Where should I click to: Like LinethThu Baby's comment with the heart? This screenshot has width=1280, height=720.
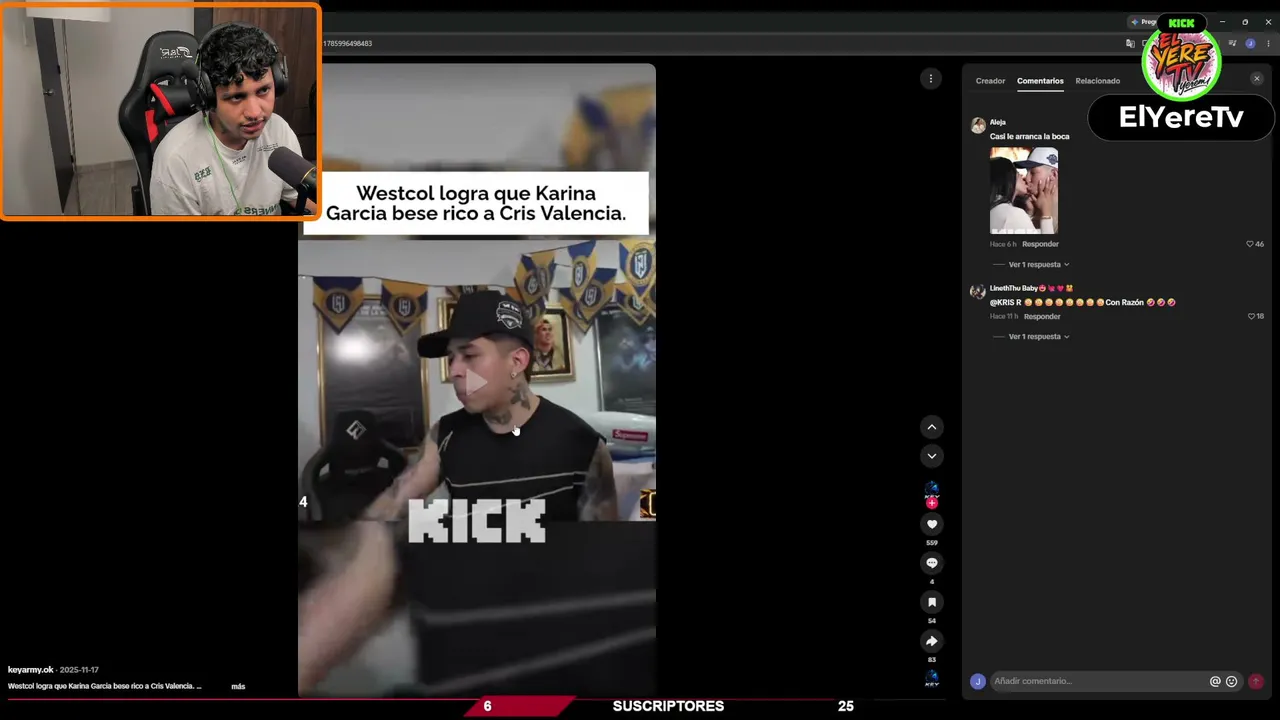coord(1251,316)
